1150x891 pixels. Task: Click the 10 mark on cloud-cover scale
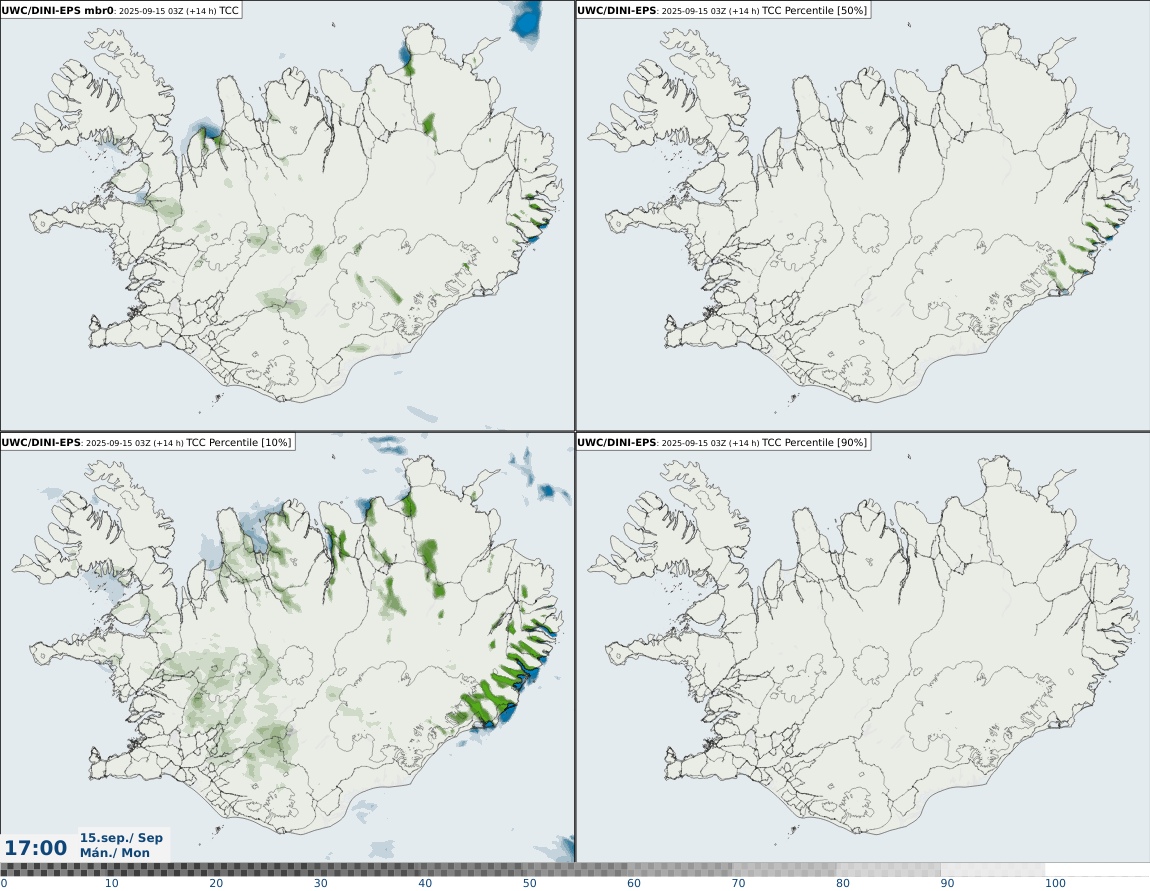tap(111, 883)
